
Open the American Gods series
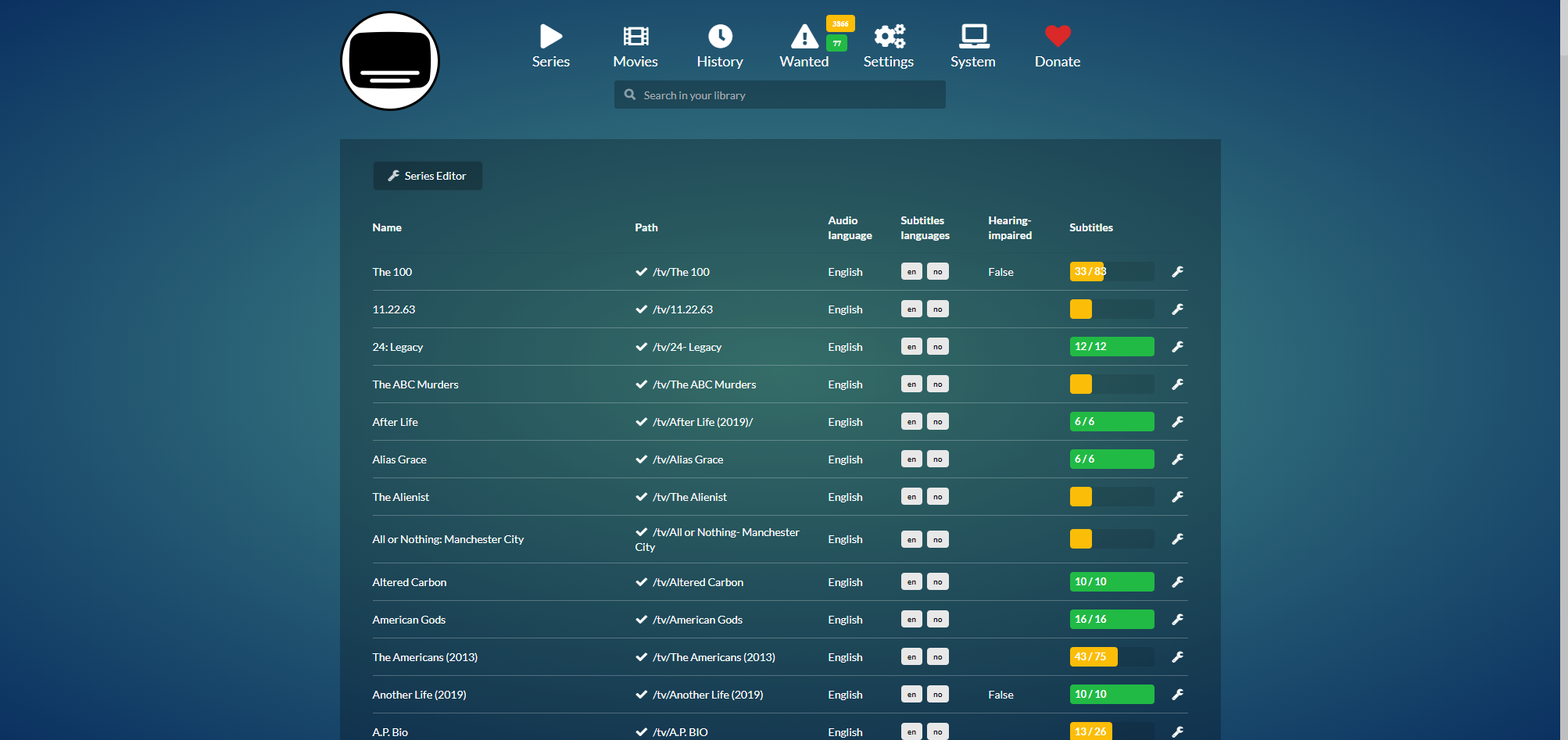click(x=409, y=620)
